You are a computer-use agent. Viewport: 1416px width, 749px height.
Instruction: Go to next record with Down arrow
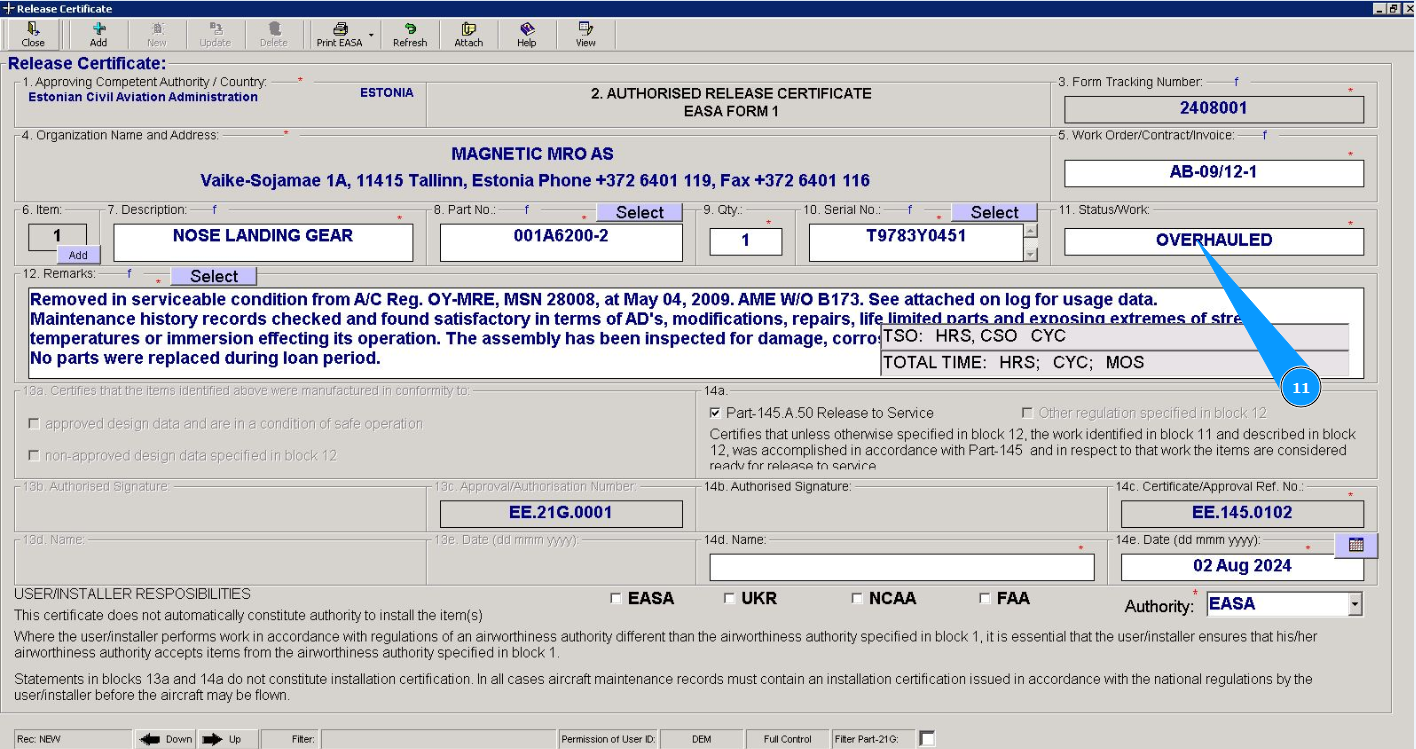[166, 739]
